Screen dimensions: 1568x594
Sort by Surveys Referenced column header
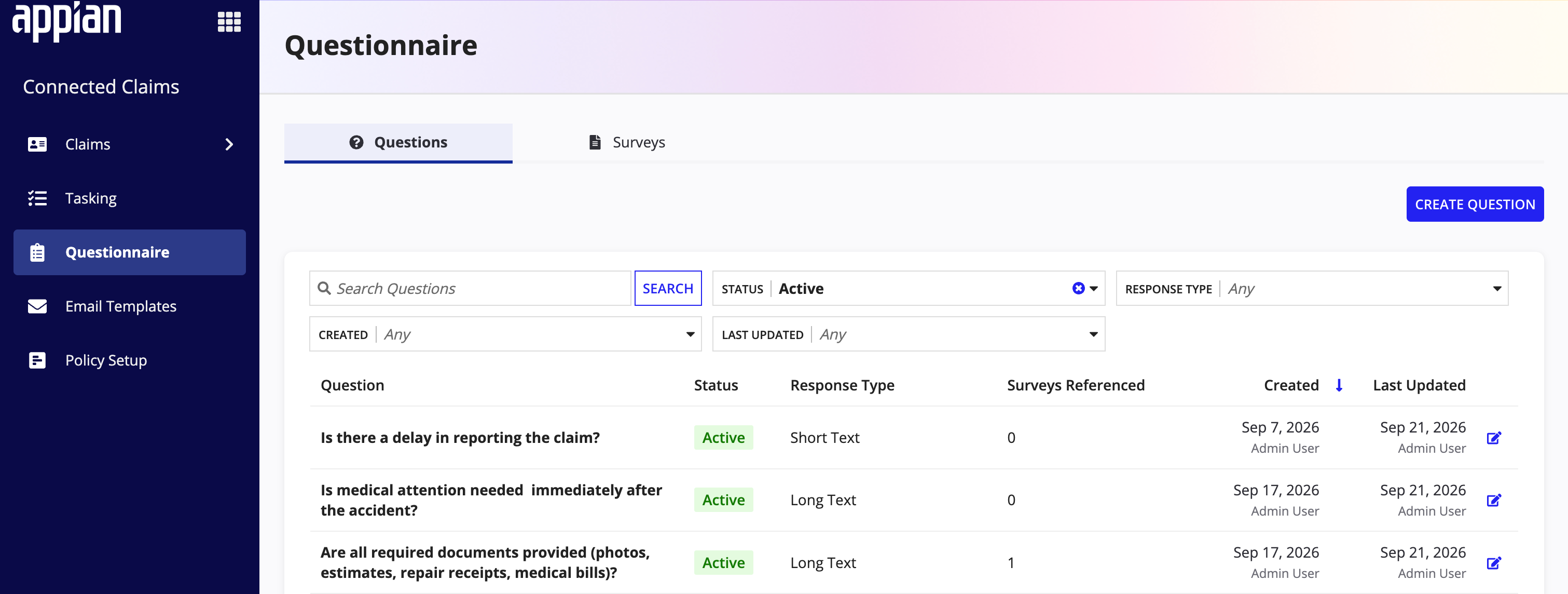pos(1076,385)
